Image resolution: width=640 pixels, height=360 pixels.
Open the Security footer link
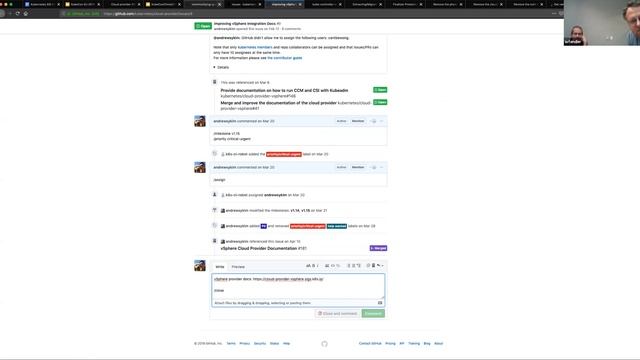click(x=260, y=344)
